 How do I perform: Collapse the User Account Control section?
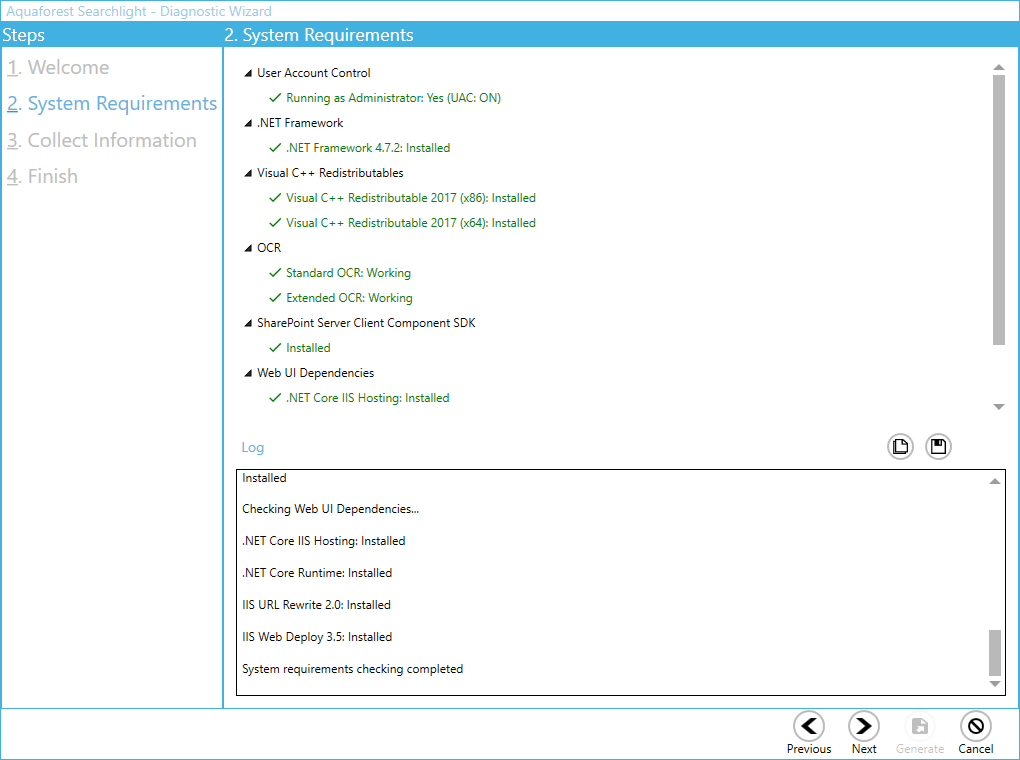click(x=248, y=73)
